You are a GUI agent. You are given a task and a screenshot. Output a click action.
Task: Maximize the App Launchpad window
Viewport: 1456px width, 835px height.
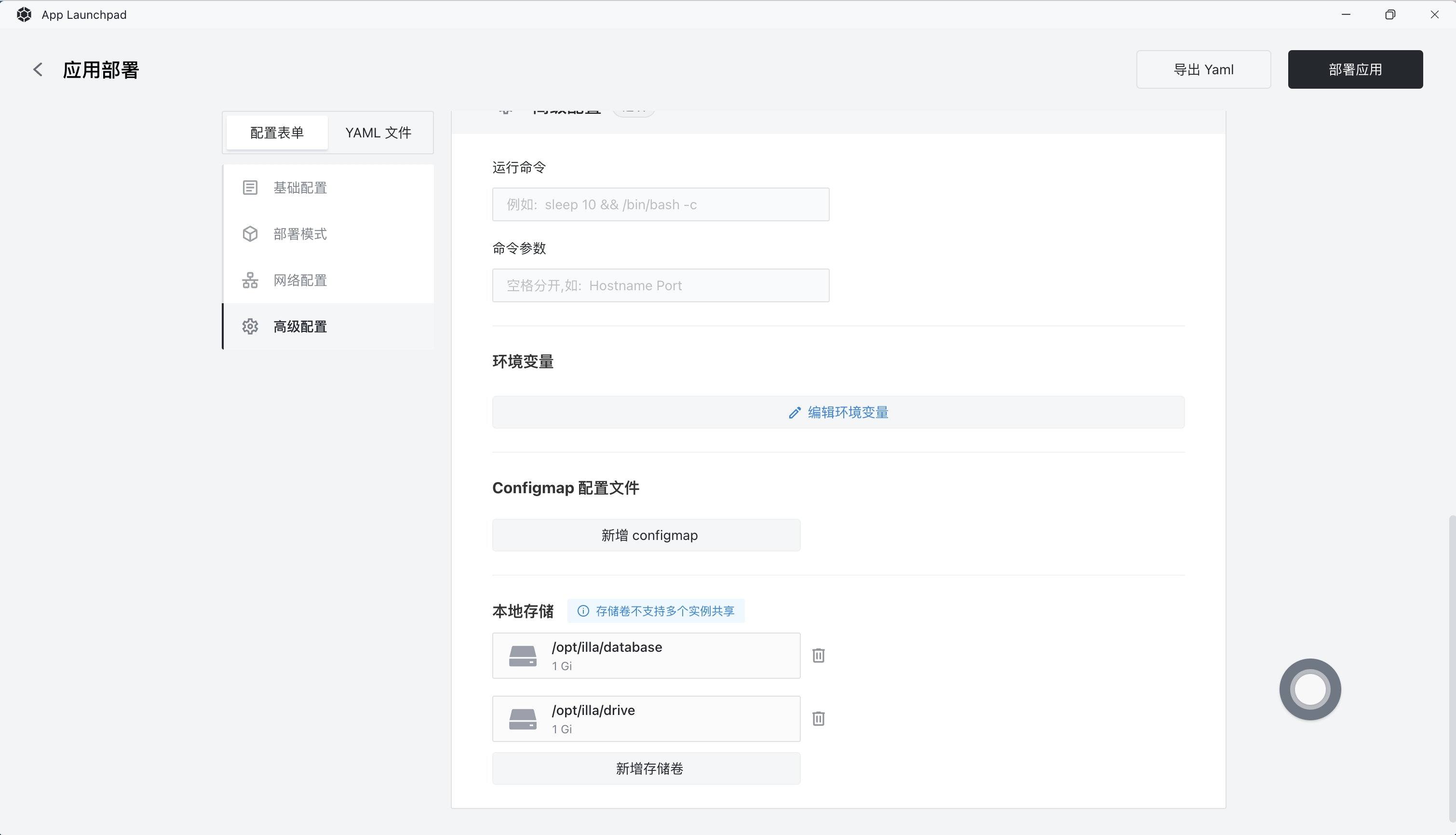(1390, 14)
